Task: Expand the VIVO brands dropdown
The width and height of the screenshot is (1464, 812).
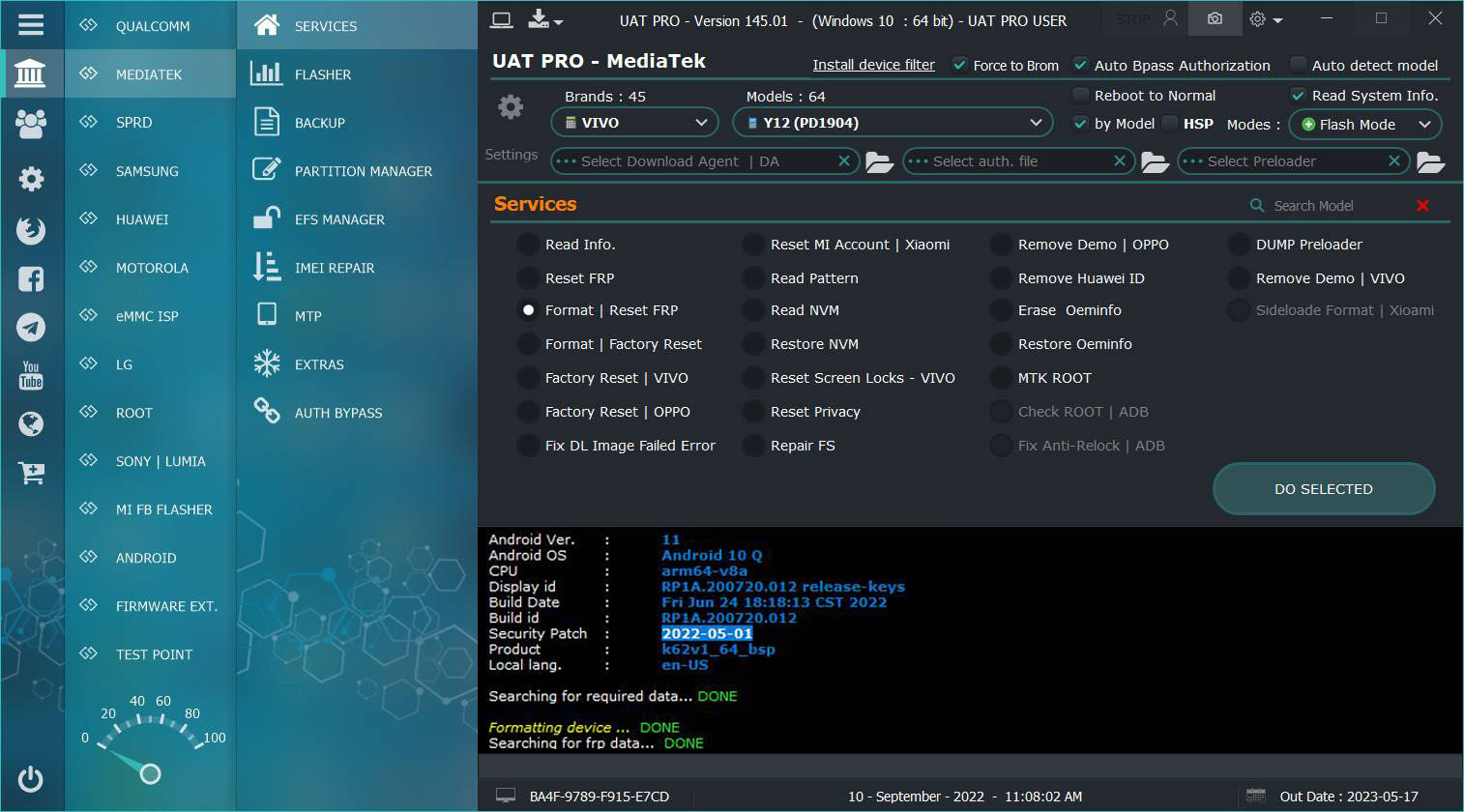Action: click(x=634, y=123)
